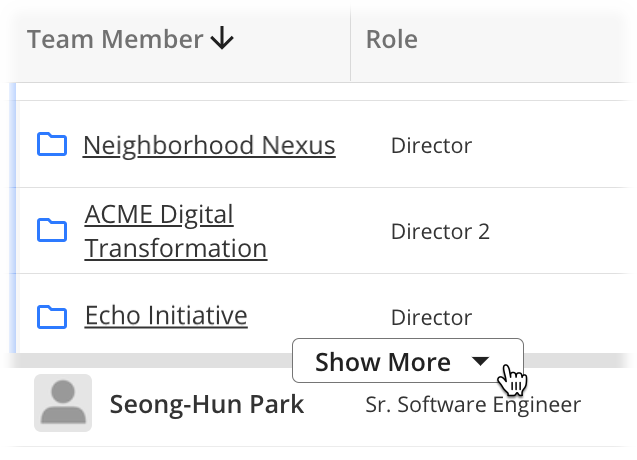The width and height of the screenshot is (637, 460).
Task: Follow the Echo Initiative link
Action: pos(165,316)
